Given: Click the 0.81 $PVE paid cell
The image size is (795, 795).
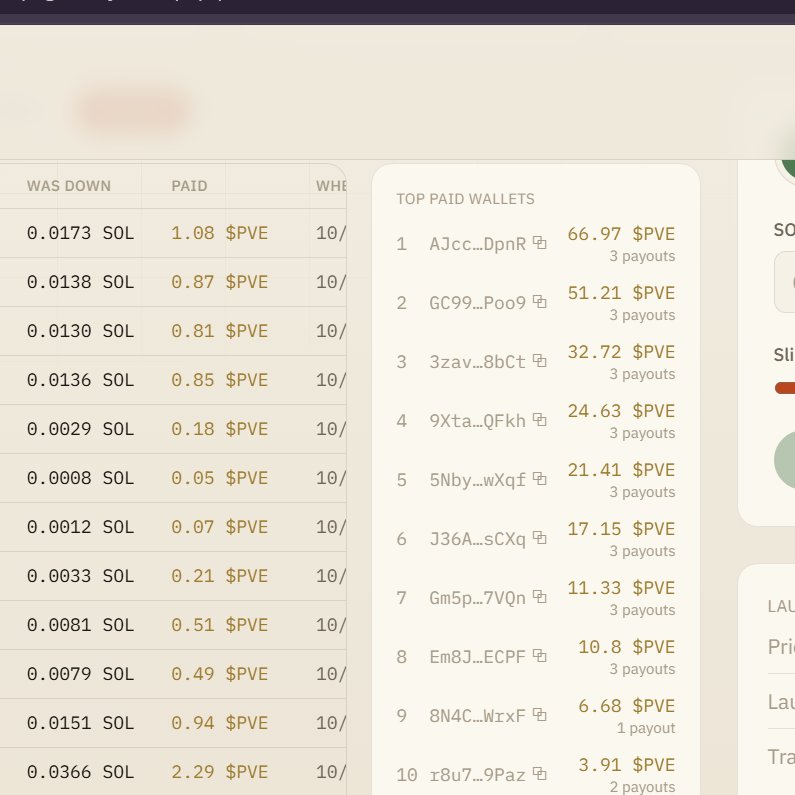Looking at the screenshot, I should pyautogui.click(x=220, y=331).
